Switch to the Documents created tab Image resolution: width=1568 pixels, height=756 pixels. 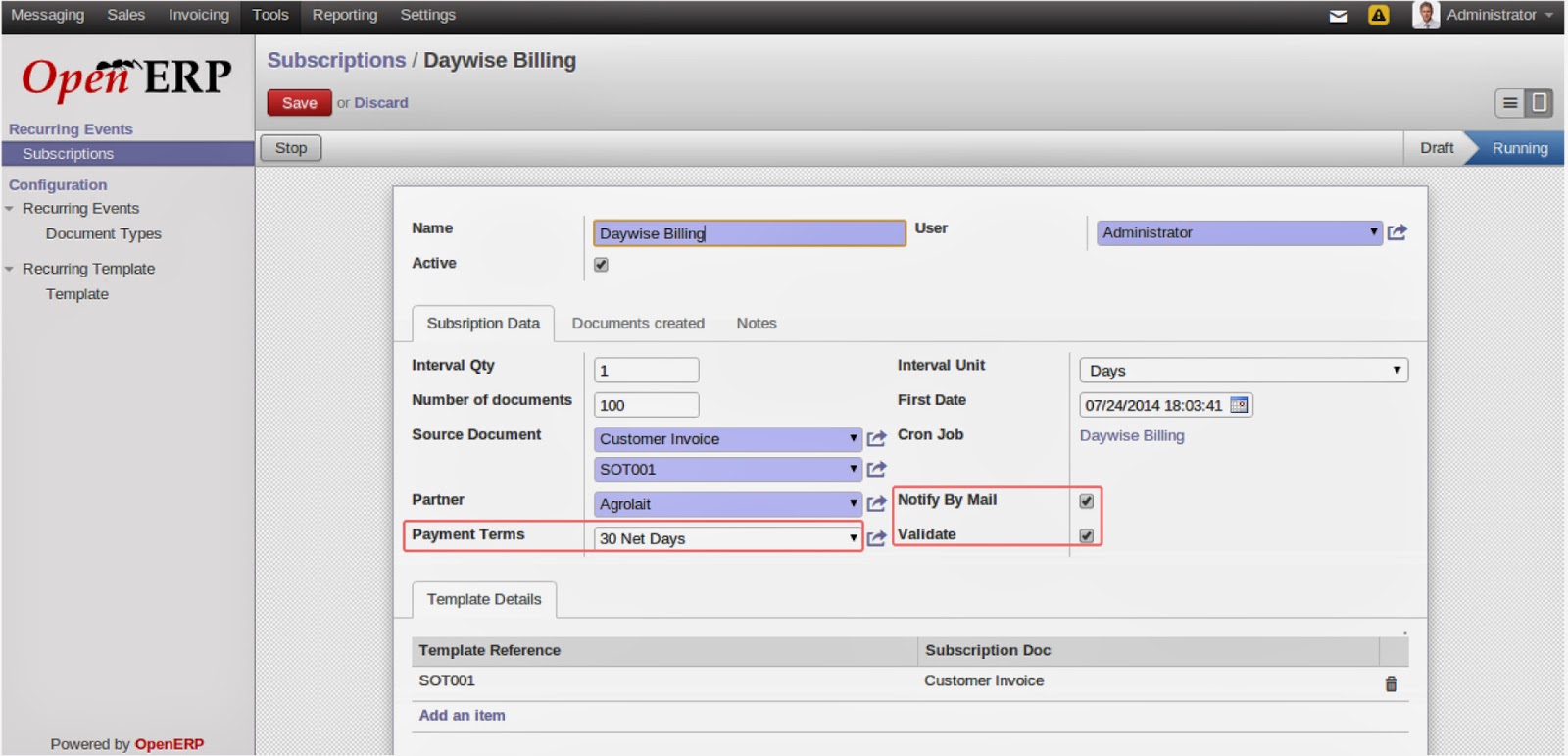pos(638,324)
